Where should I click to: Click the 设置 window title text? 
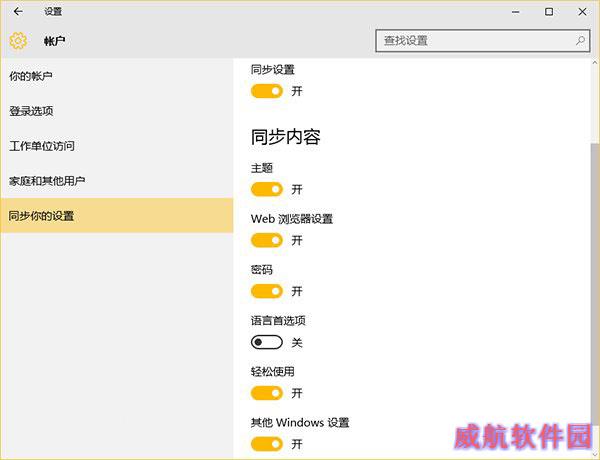[x=53, y=12]
